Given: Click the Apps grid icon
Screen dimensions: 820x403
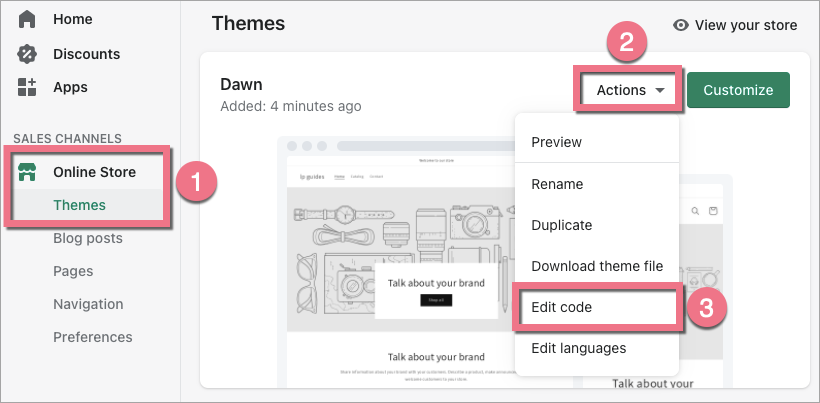Looking at the screenshot, I should pyautogui.click(x=27, y=87).
